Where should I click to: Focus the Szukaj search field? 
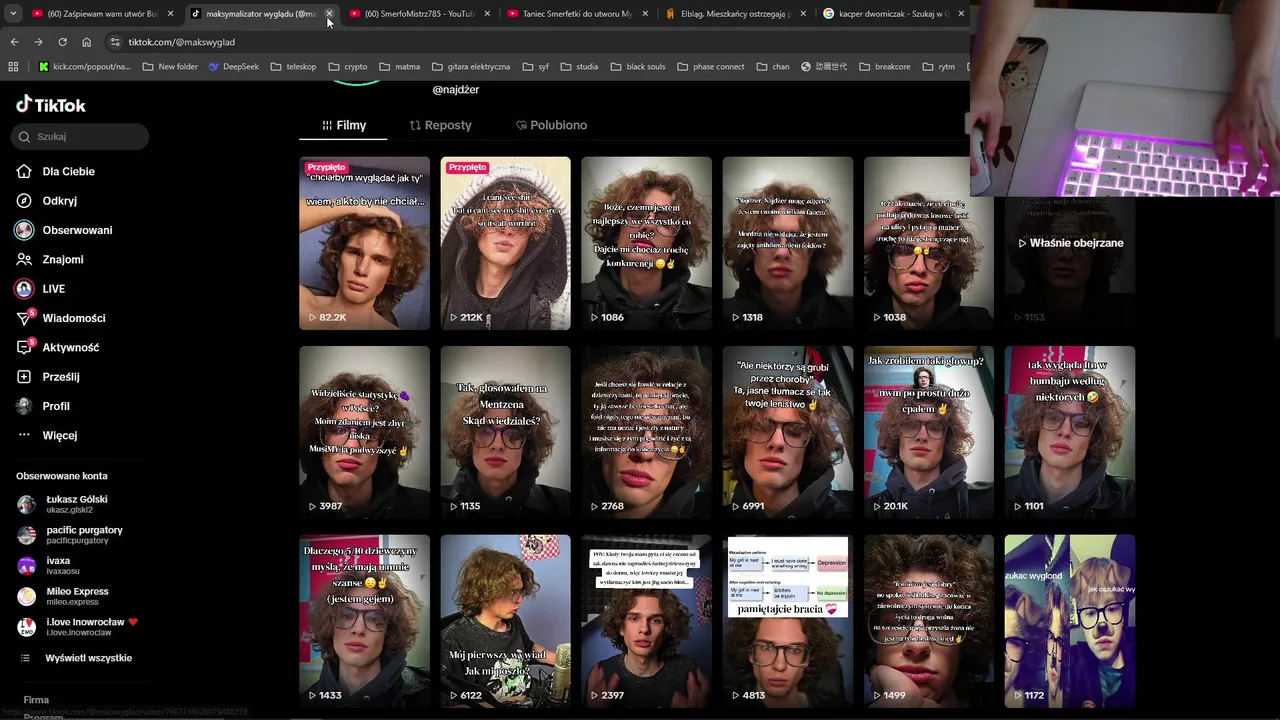pyautogui.click(x=80, y=136)
